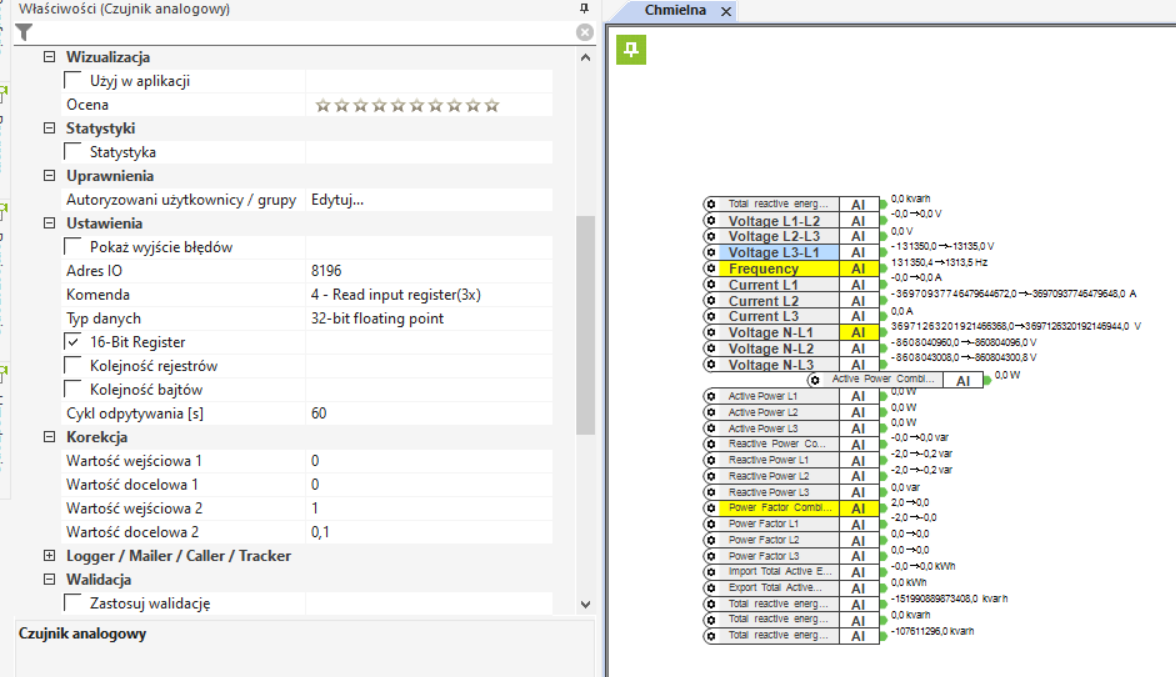Switch to the Chmielna tab
This screenshot has height=677, width=1176.
point(675,10)
